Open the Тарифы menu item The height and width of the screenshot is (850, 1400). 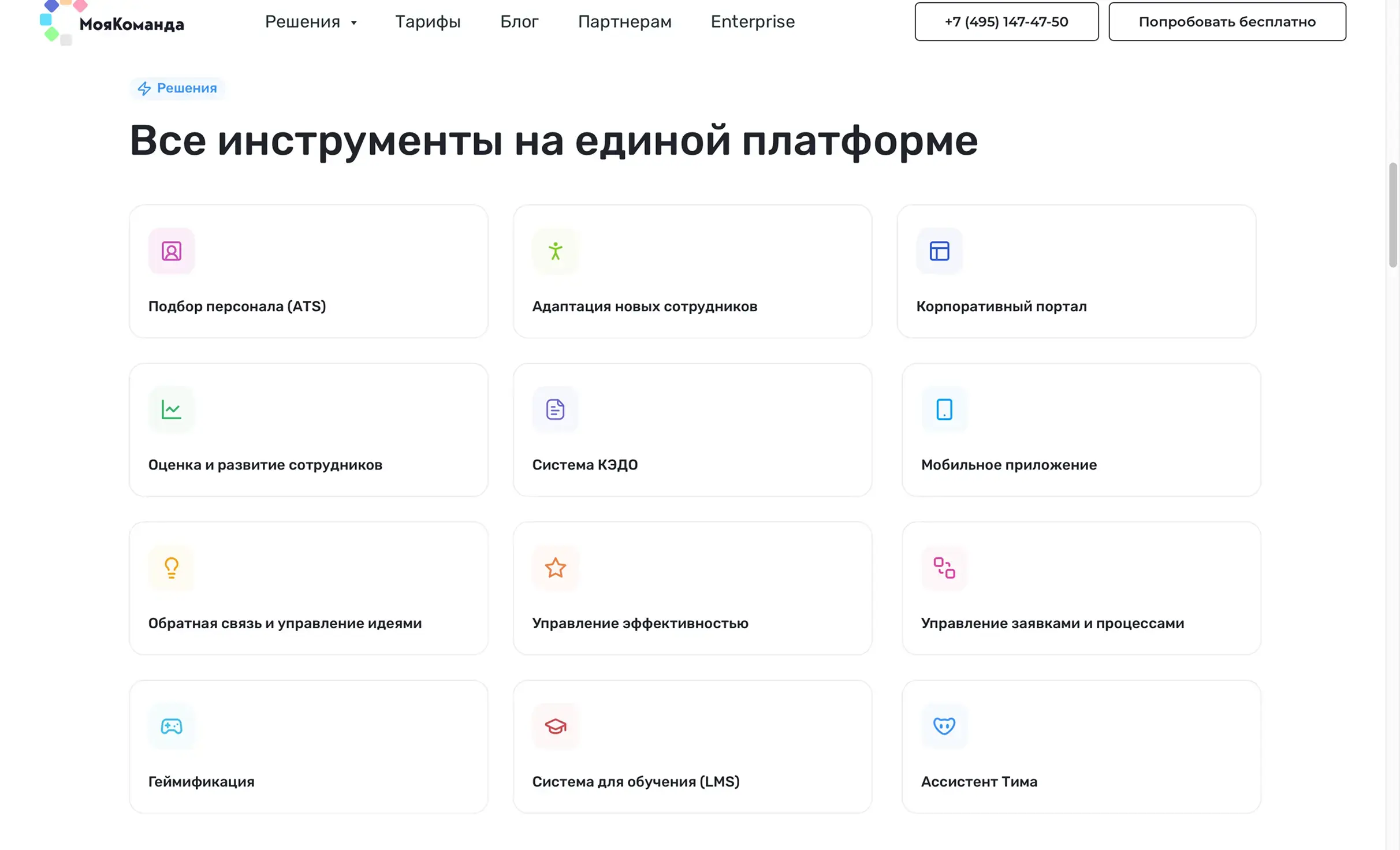pos(428,21)
